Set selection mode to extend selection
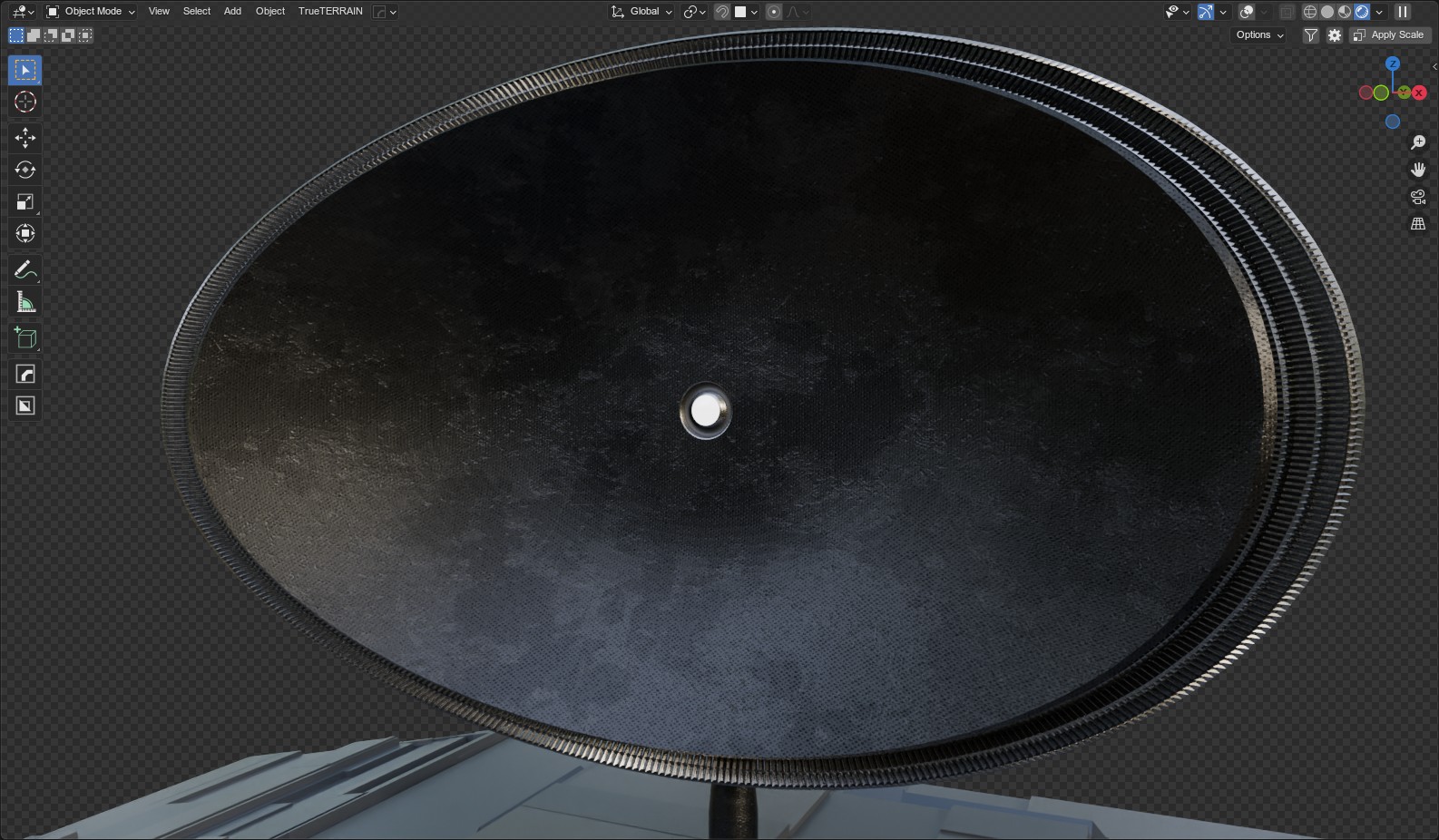 34,35
